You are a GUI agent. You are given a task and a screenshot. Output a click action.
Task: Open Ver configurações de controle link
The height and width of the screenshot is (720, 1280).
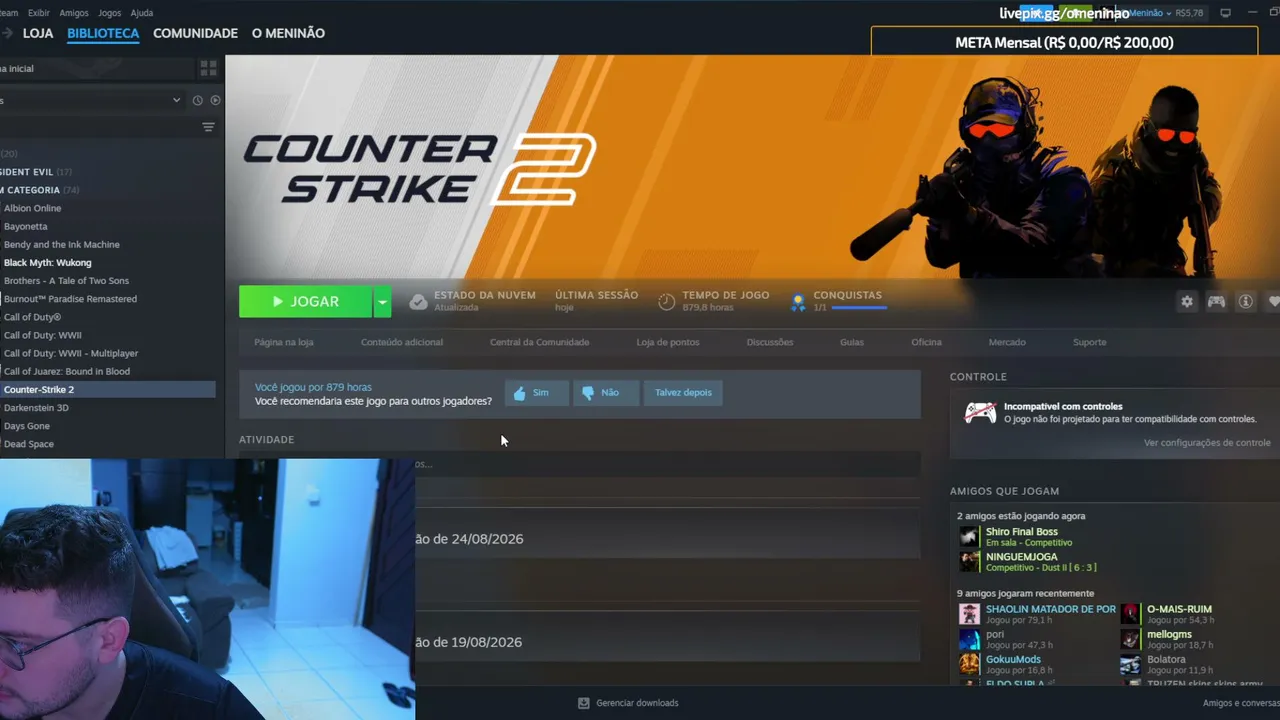[x=1207, y=443]
